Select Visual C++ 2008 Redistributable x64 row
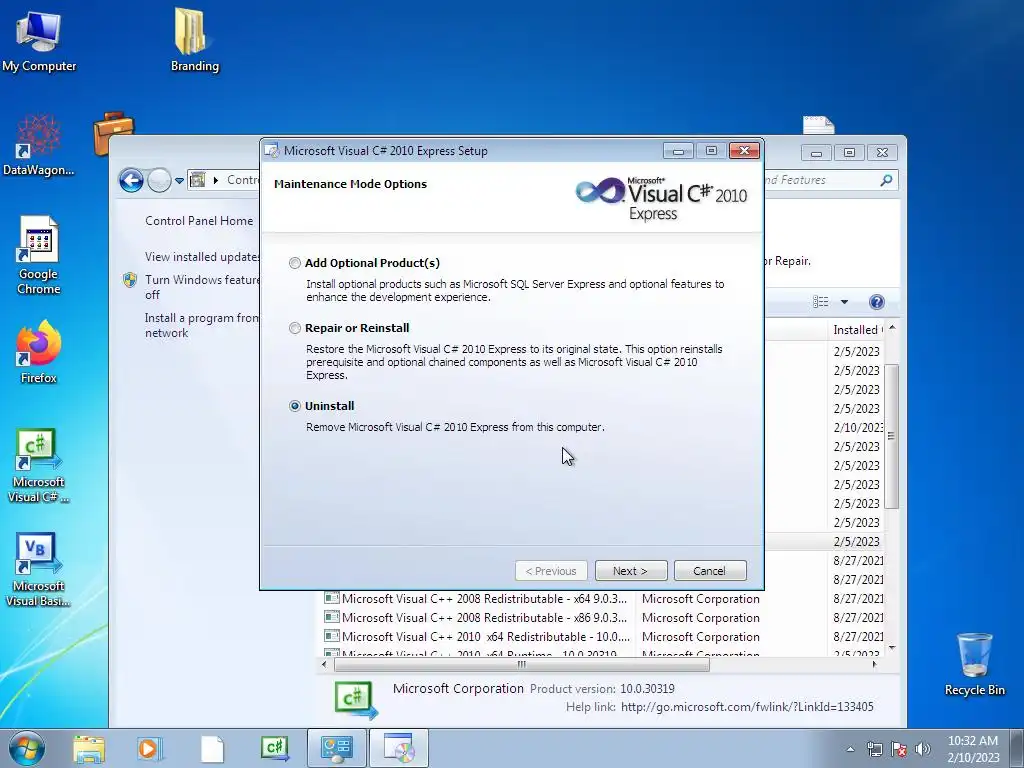 pyautogui.click(x=604, y=599)
